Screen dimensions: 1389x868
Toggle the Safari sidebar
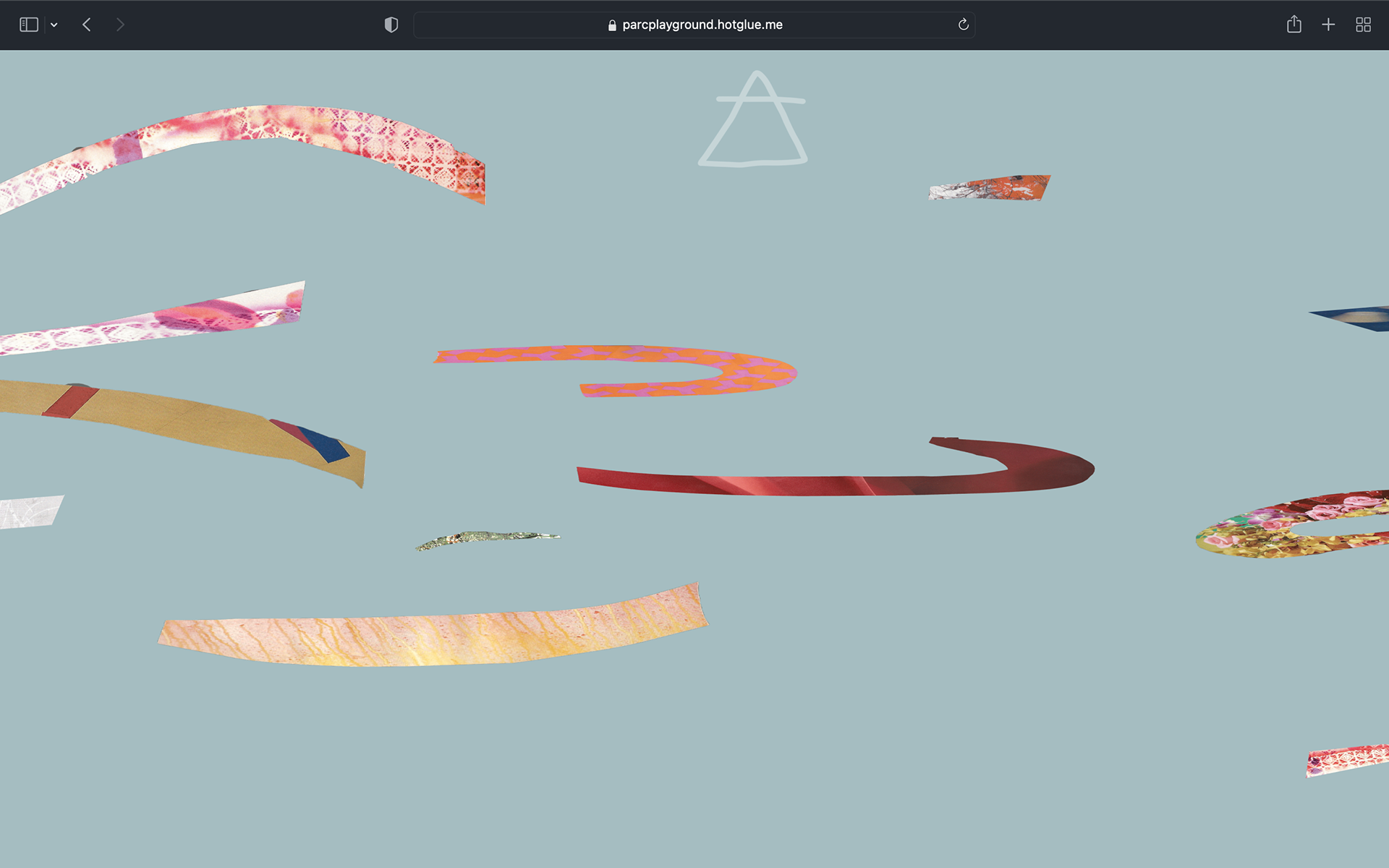pos(28,25)
